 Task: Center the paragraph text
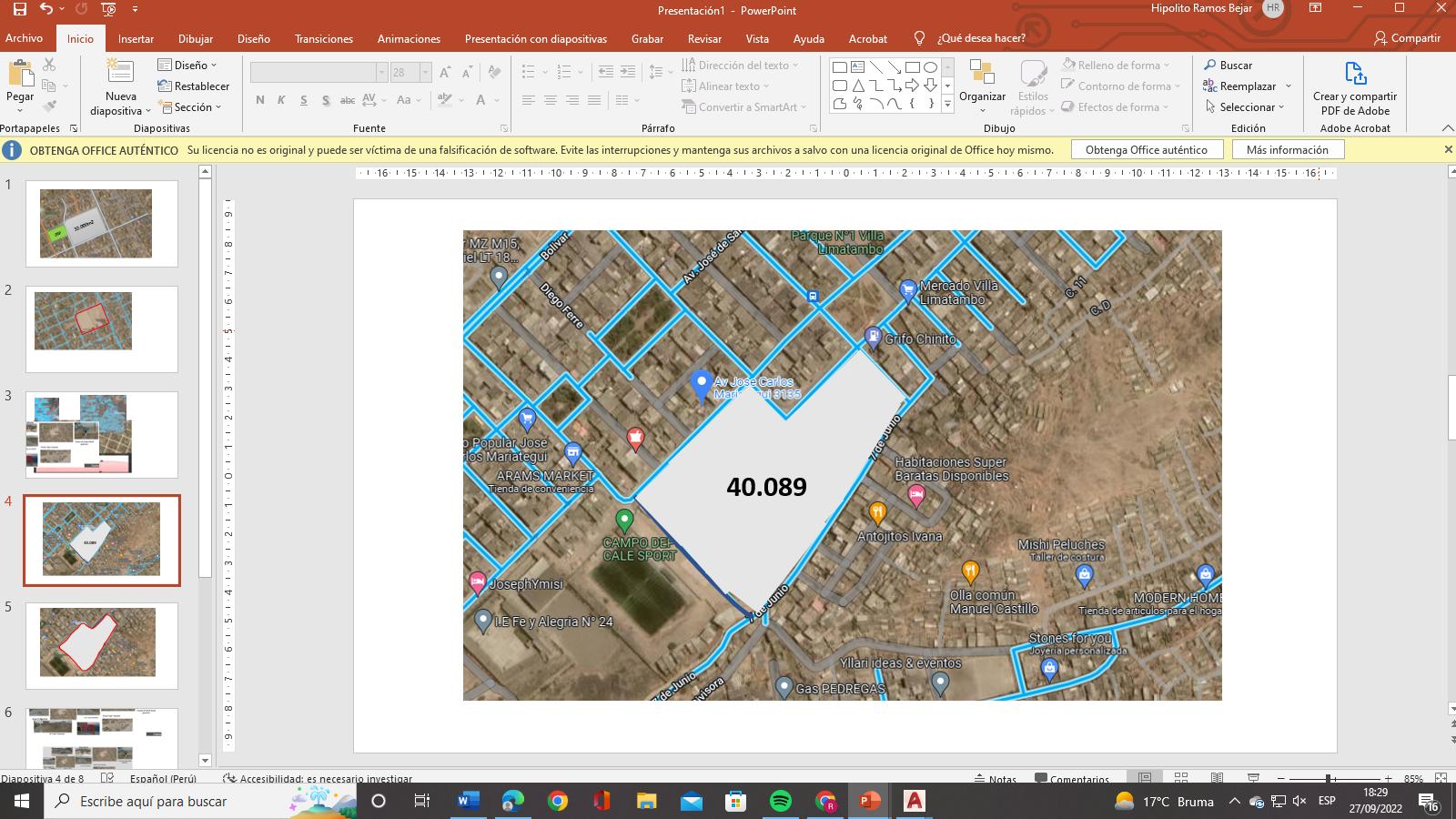pyautogui.click(x=550, y=100)
